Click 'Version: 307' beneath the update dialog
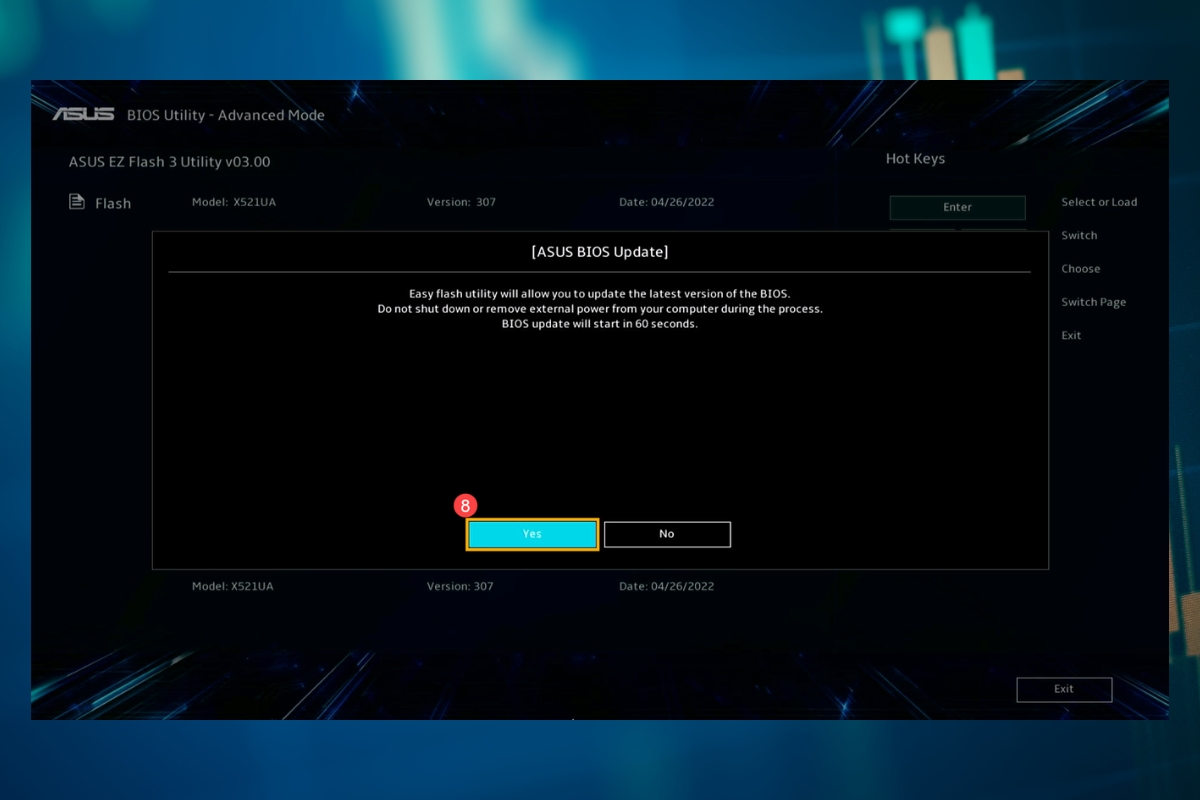 click(x=460, y=586)
